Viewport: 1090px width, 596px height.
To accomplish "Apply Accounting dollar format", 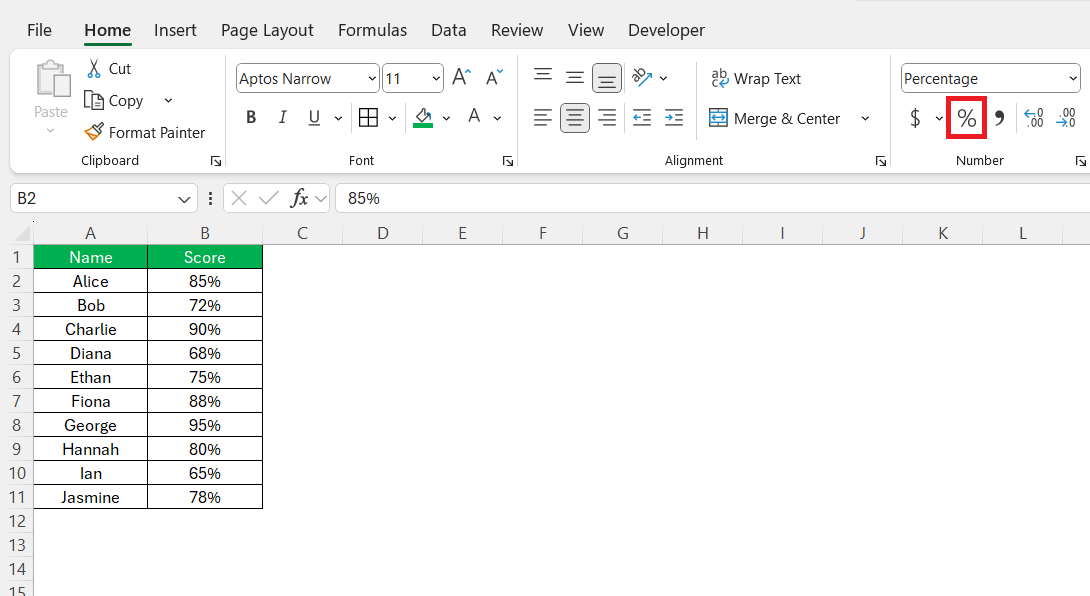I will (916, 118).
